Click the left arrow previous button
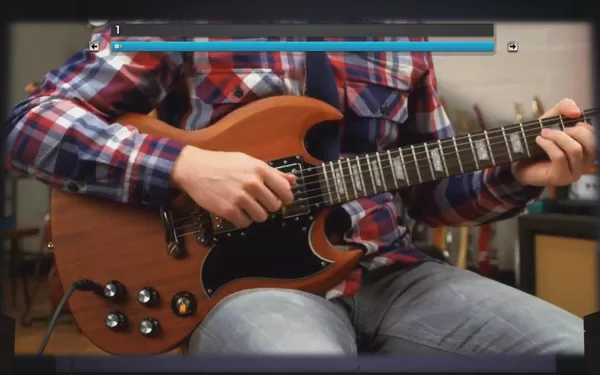The image size is (600, 375). pyautogui.click(x=94, y=47)
